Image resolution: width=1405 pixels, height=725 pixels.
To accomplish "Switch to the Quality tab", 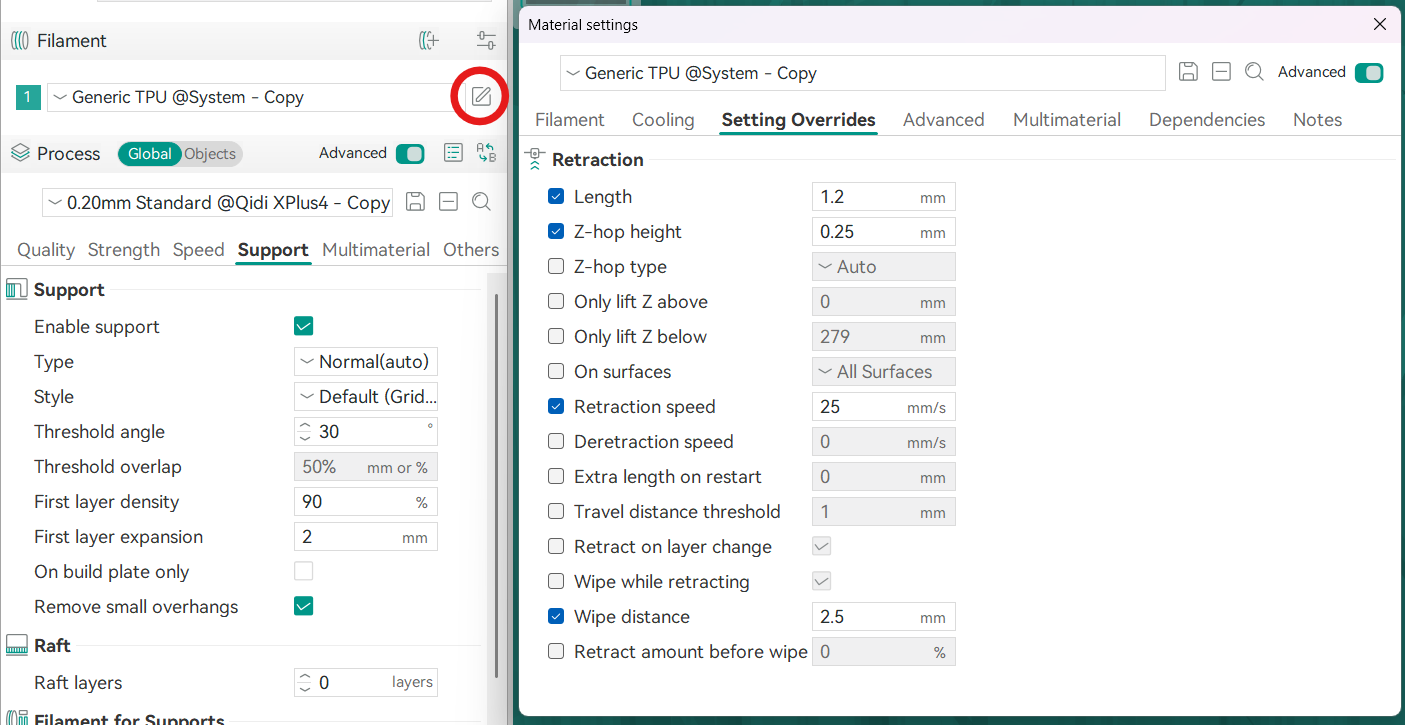I will click(x=46, y=250).
